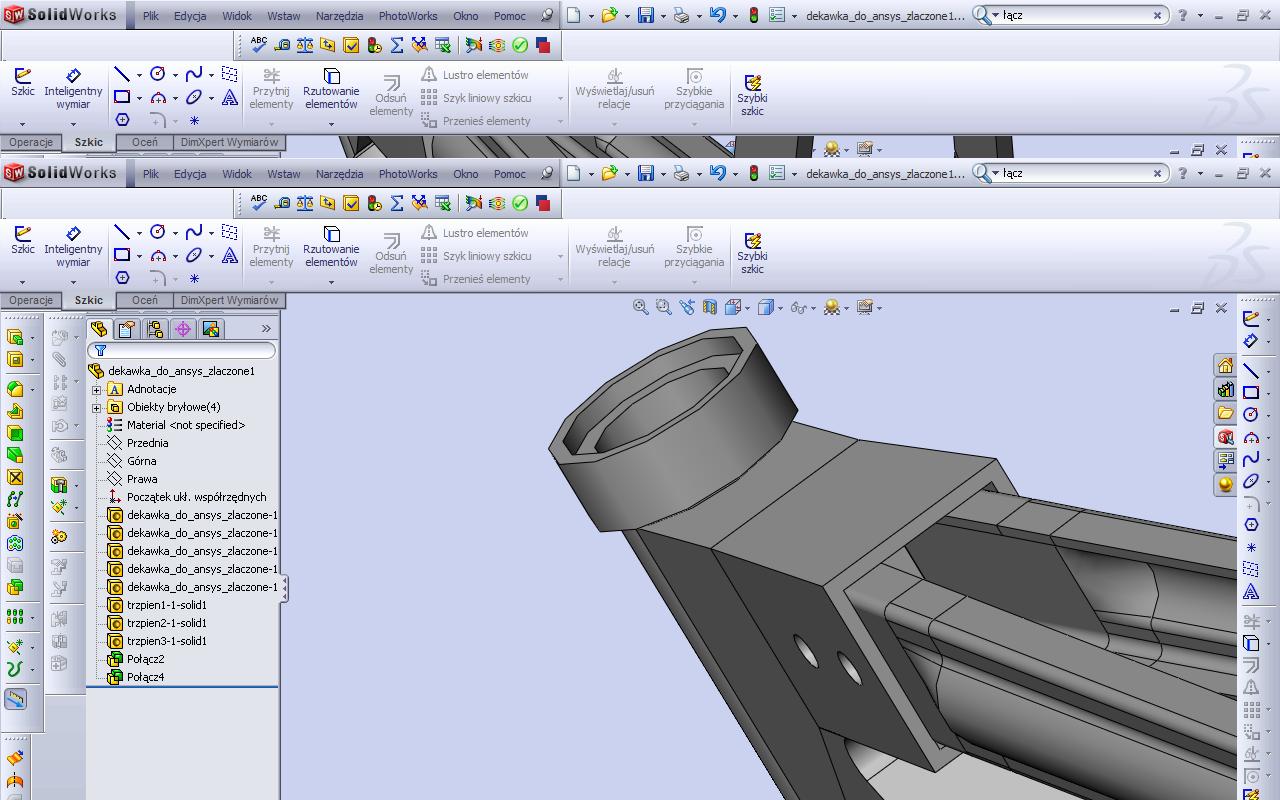Open SolidWorks Resources home in the task pane
This screenshot has height=800, width=1280.
(x=1225, y=365)
